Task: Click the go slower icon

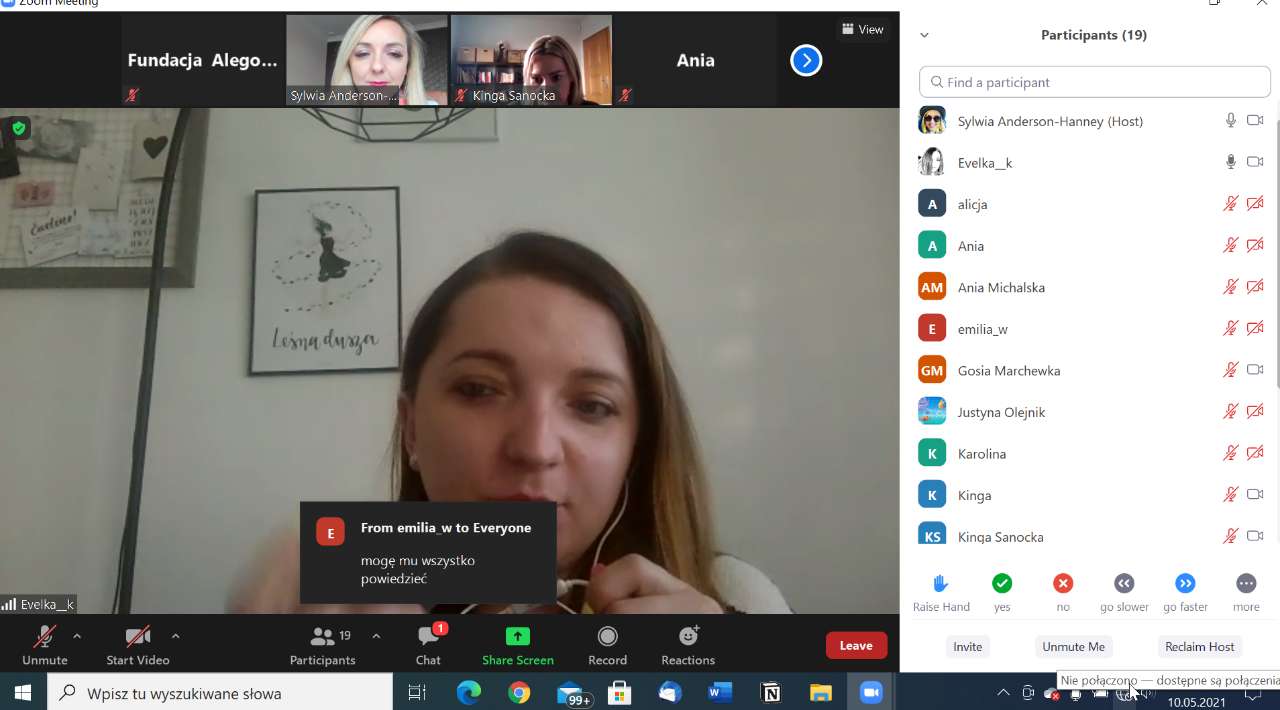Action: click(x=1124, y=583)
